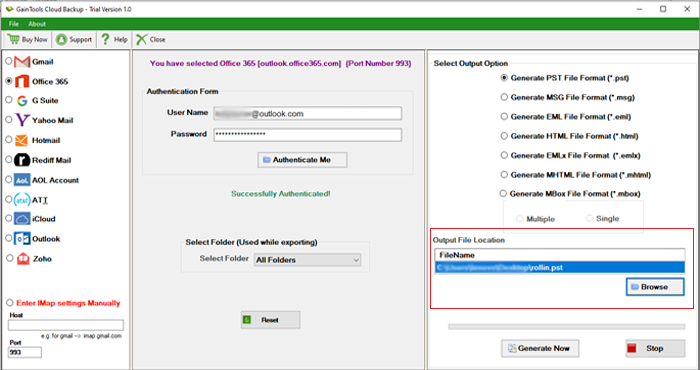Viewport: 700px width, 370px height.
Task: Click the GainTools app icon in title bar
Action: click(9, 9)
